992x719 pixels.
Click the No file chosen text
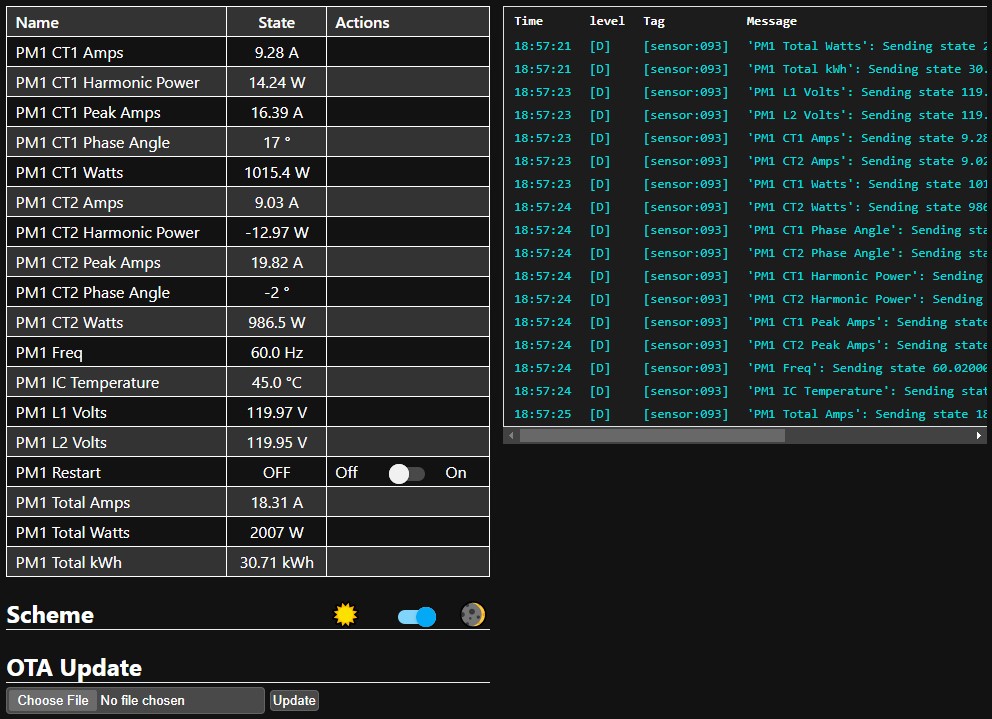coord(142,701)
